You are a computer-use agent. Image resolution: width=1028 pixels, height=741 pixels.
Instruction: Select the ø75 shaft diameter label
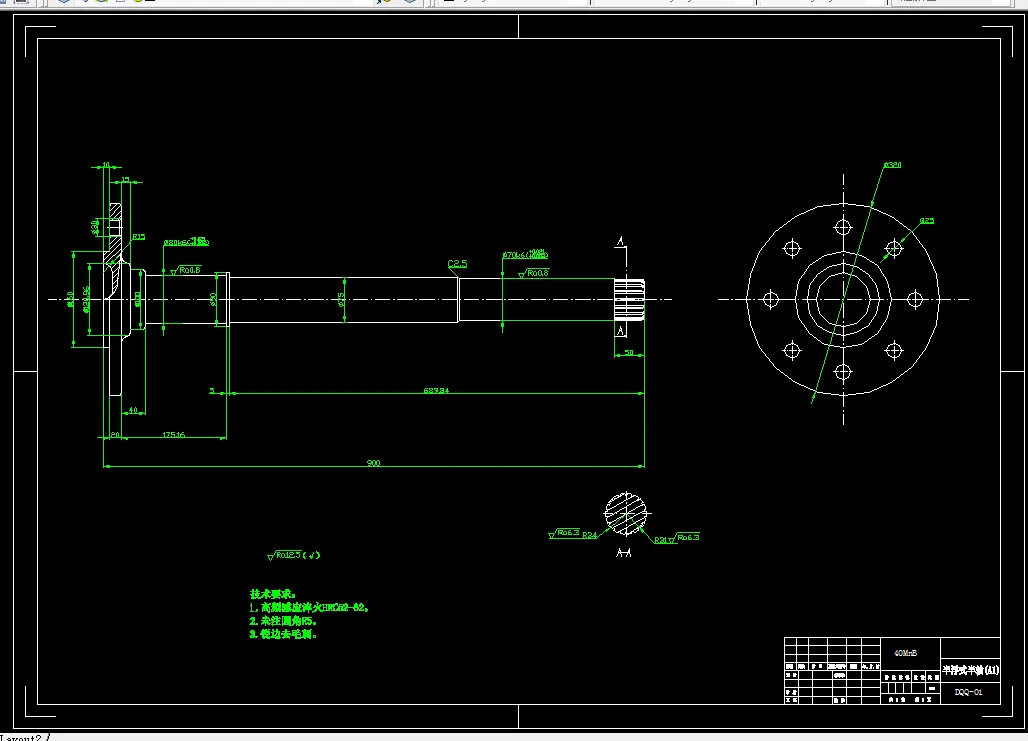[341, 299]
